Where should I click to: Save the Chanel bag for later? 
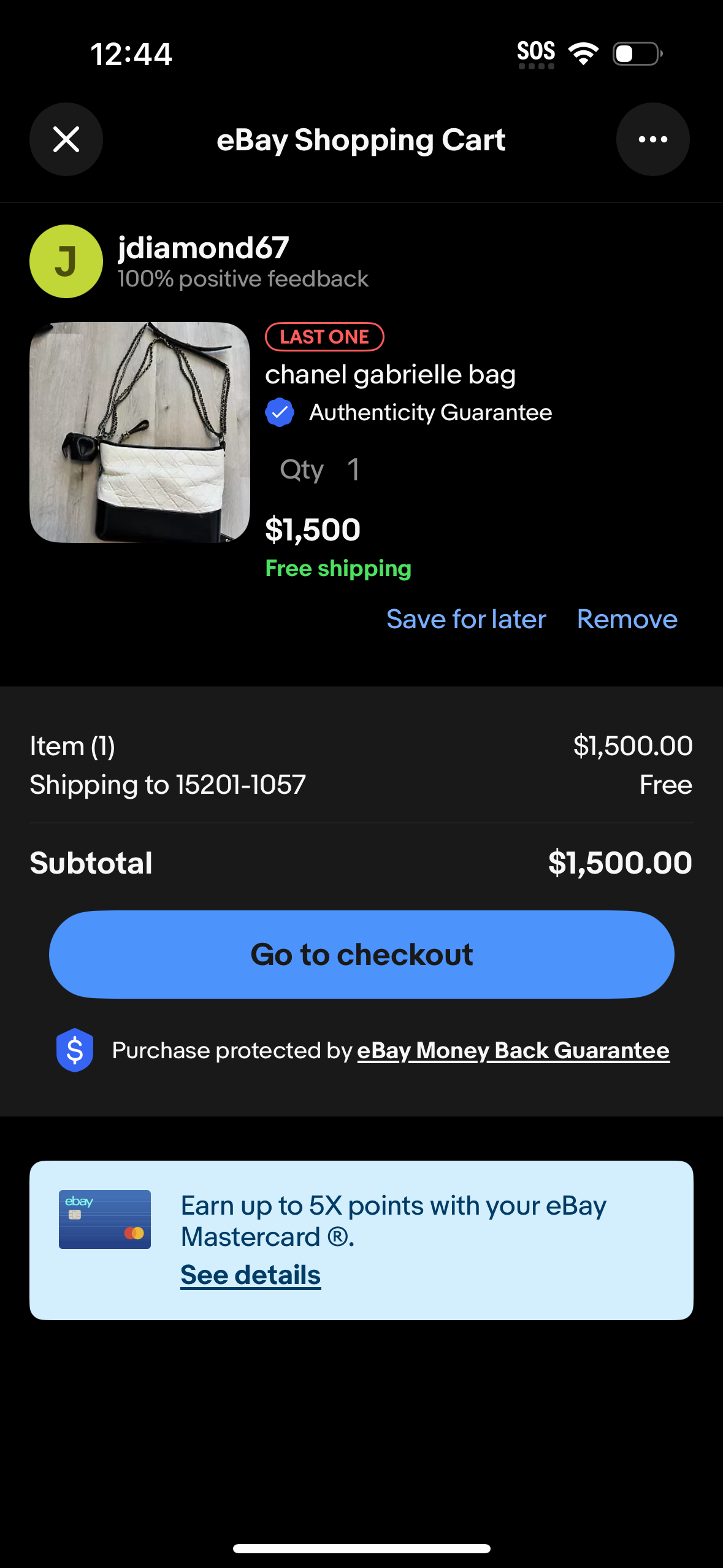coord(466,618)
